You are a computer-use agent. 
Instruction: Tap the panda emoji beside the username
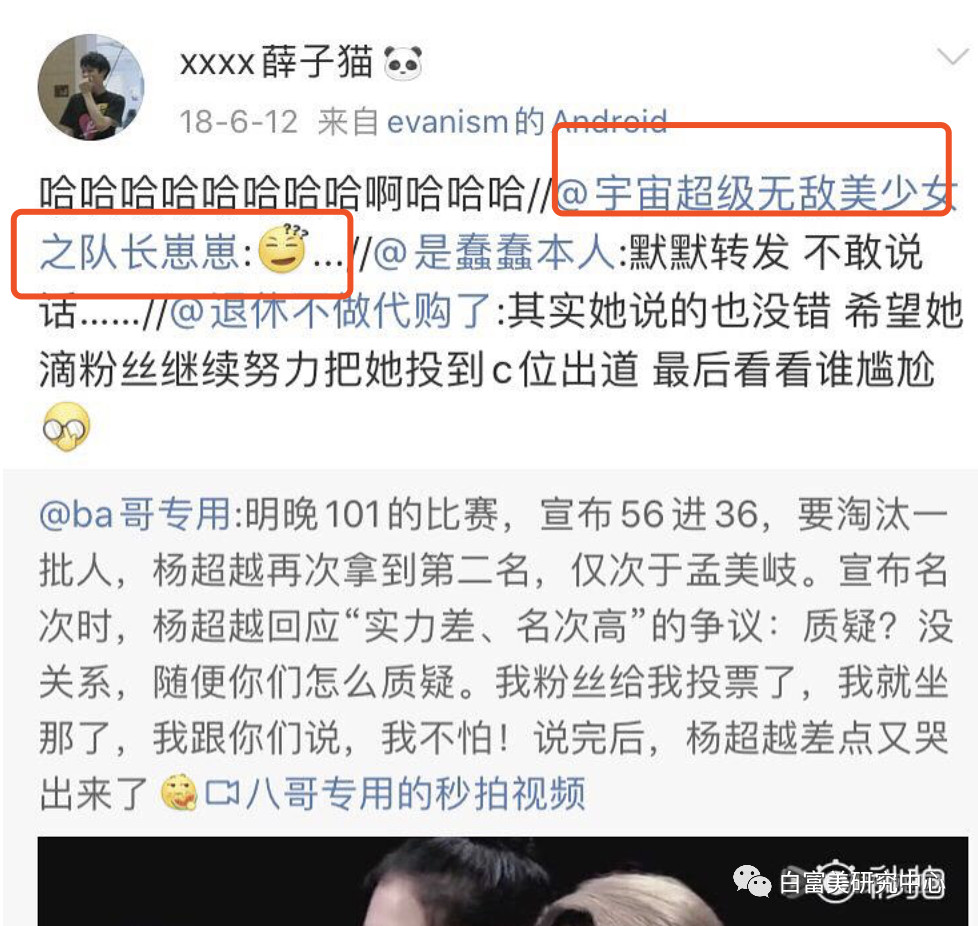point(403,63)
